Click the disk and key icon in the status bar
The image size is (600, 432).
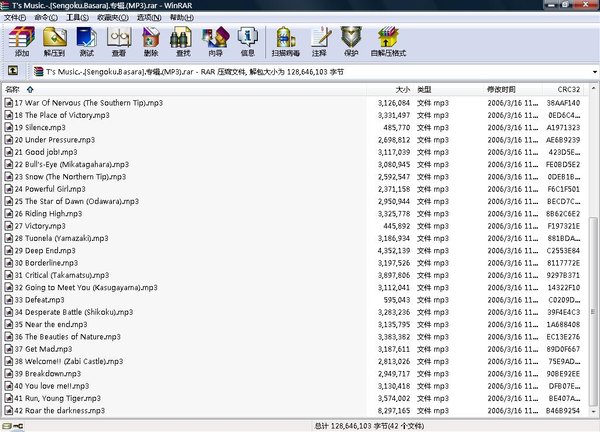(12, 426)
